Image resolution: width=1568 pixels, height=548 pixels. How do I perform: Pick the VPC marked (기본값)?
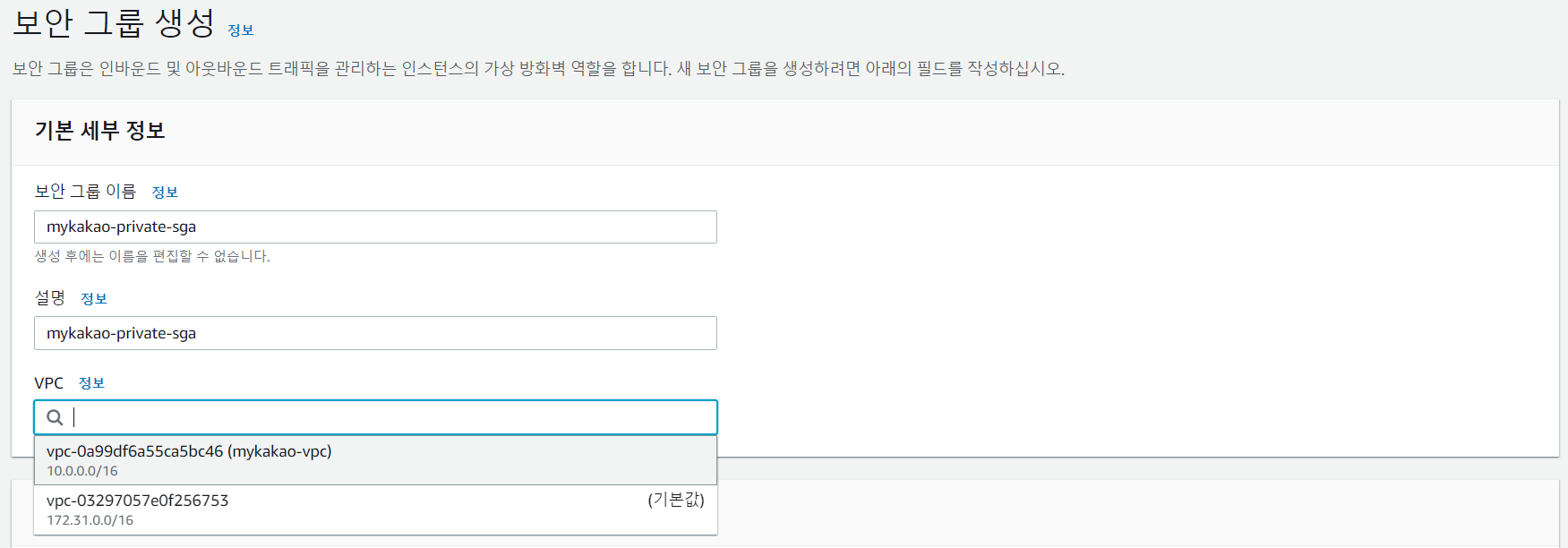click(375, 509)
